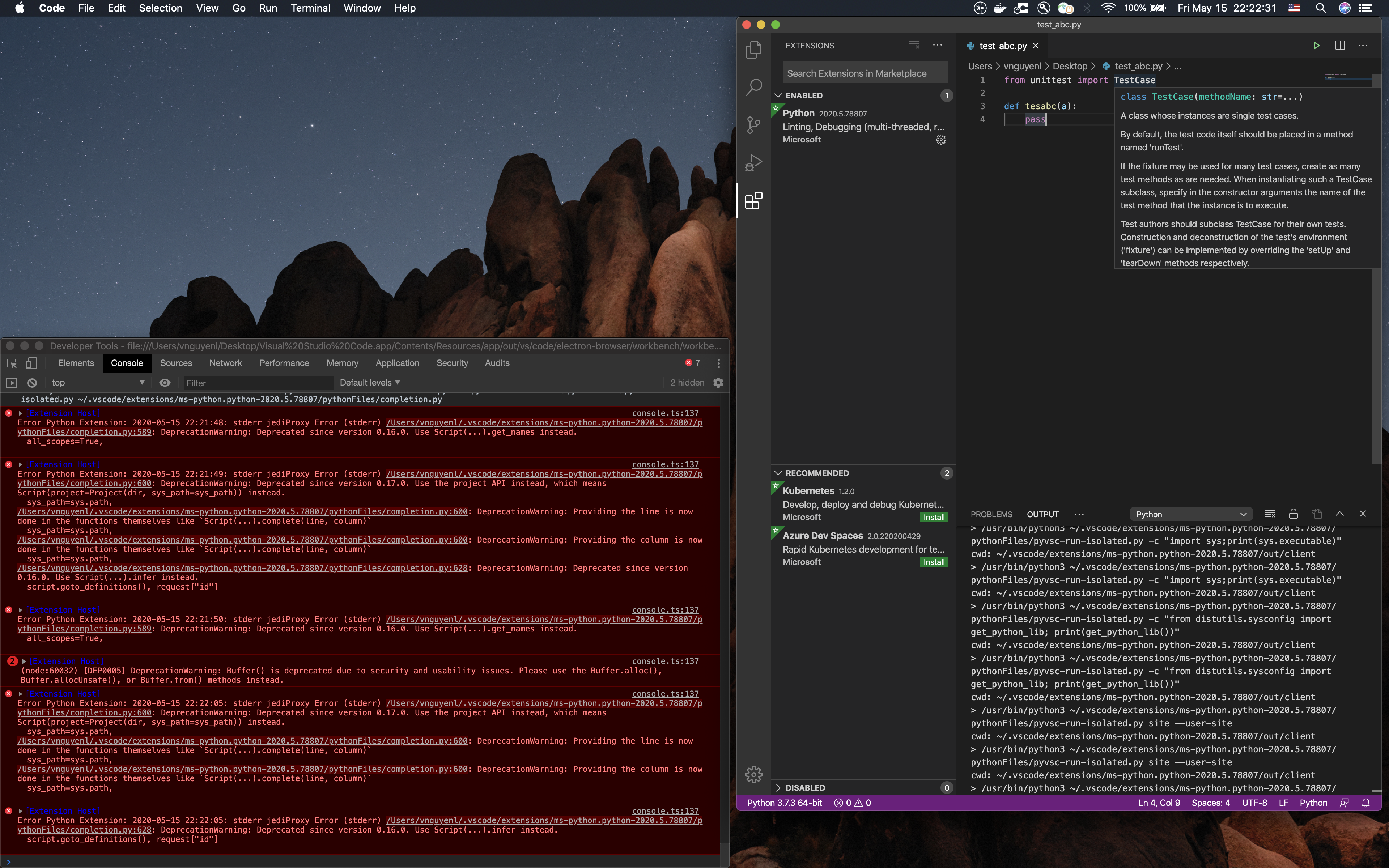Click the Python 3.7.3 64-bit interpreter

[784, 803]
